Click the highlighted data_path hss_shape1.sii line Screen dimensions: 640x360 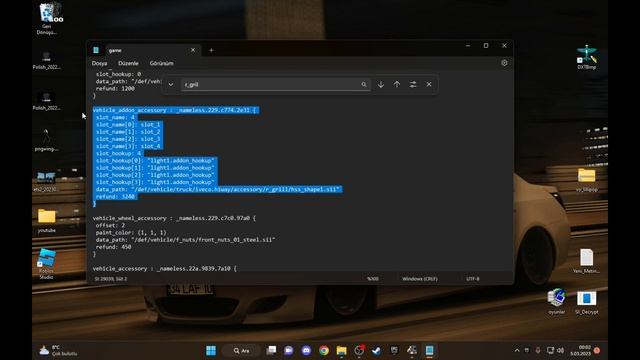click(x=218, y=189)
